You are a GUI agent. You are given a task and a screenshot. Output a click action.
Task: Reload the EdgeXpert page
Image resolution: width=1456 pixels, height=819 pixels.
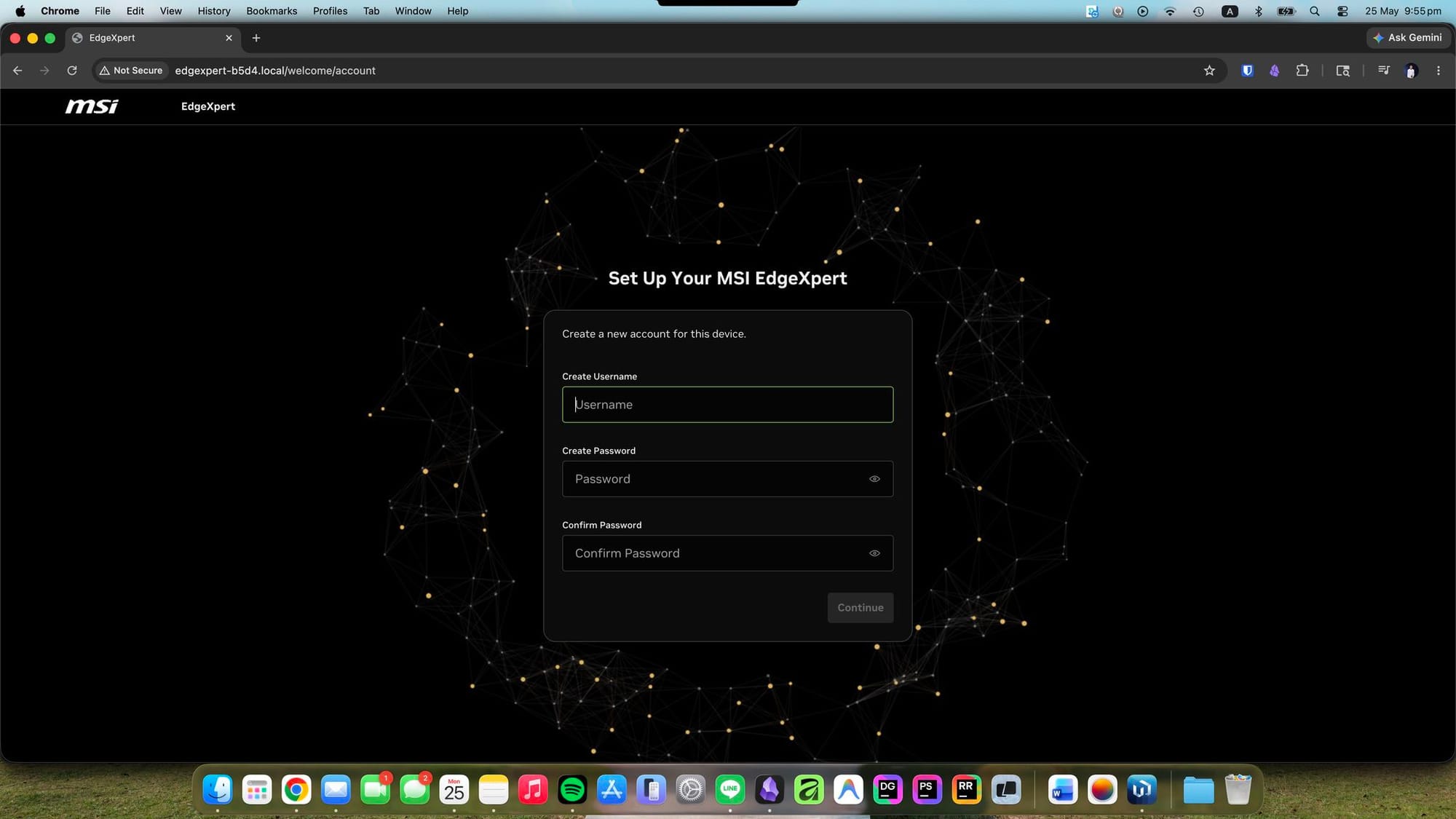(x=72, y=71)
